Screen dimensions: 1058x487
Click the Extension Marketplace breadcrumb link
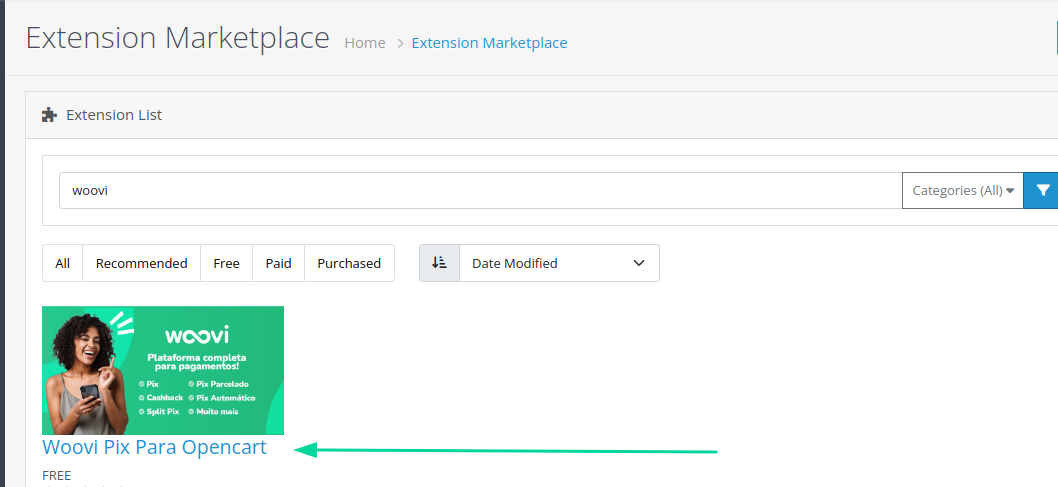(489, 43)
